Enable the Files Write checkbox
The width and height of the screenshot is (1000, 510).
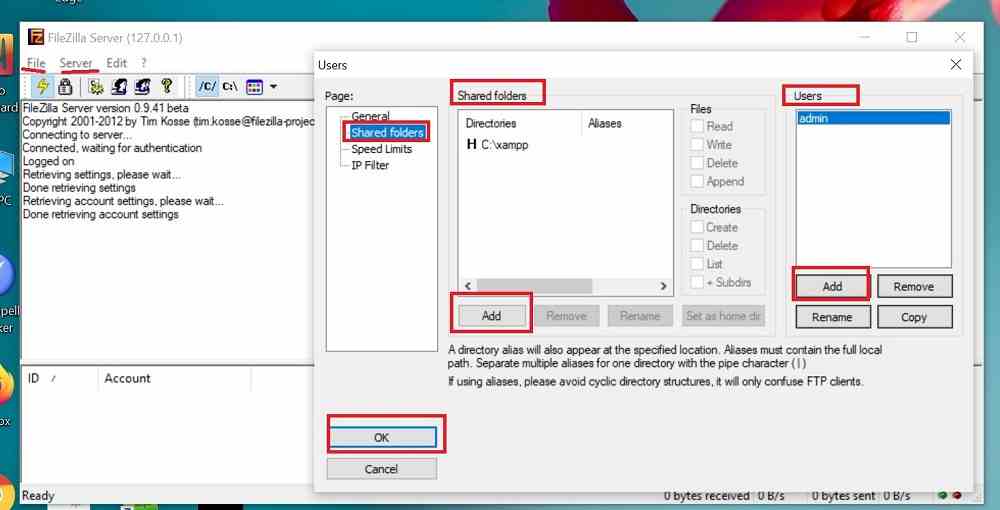point(697,145)
